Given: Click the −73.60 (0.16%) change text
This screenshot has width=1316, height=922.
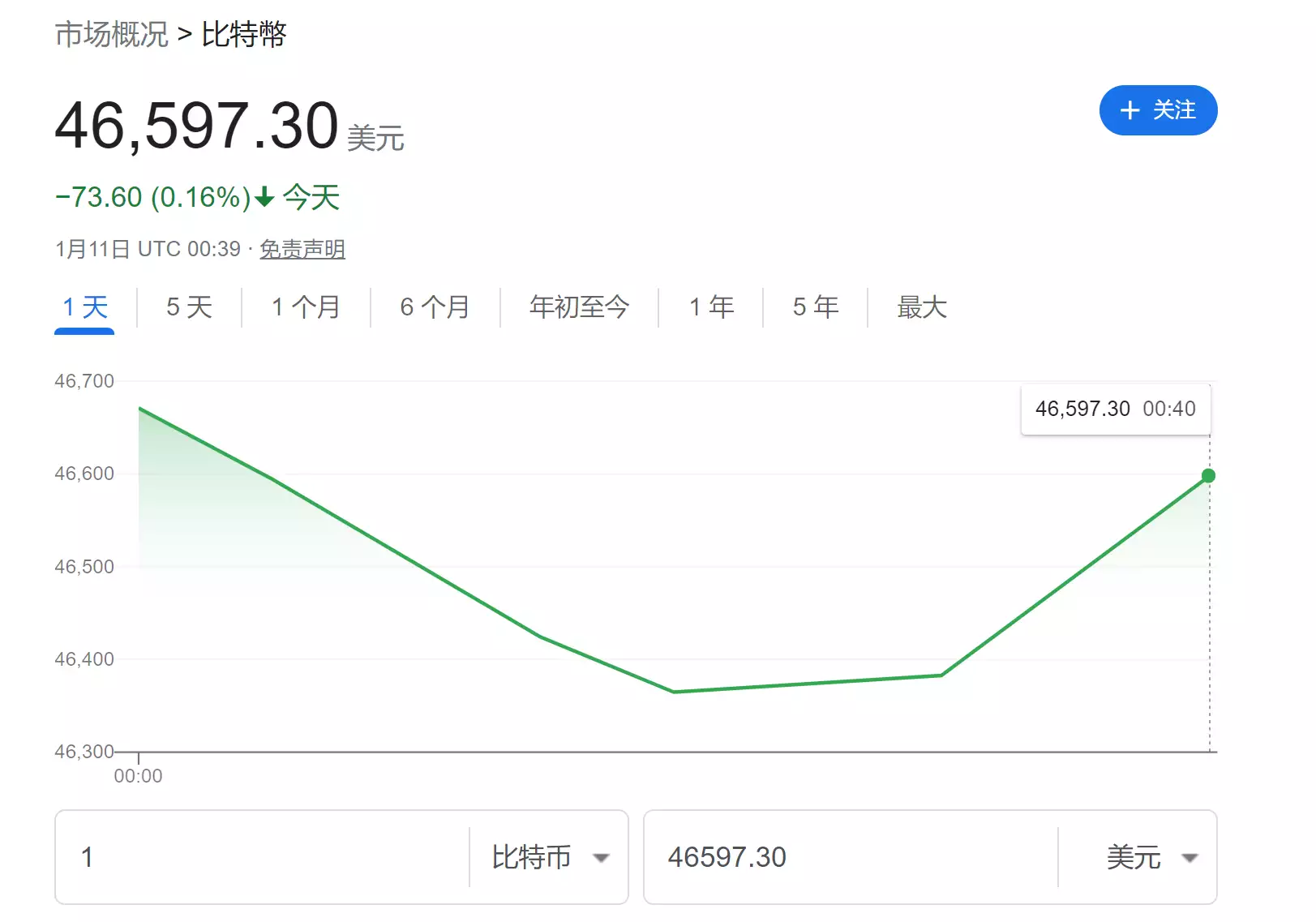Looking at the screenshot, I should tap(153, 197).
